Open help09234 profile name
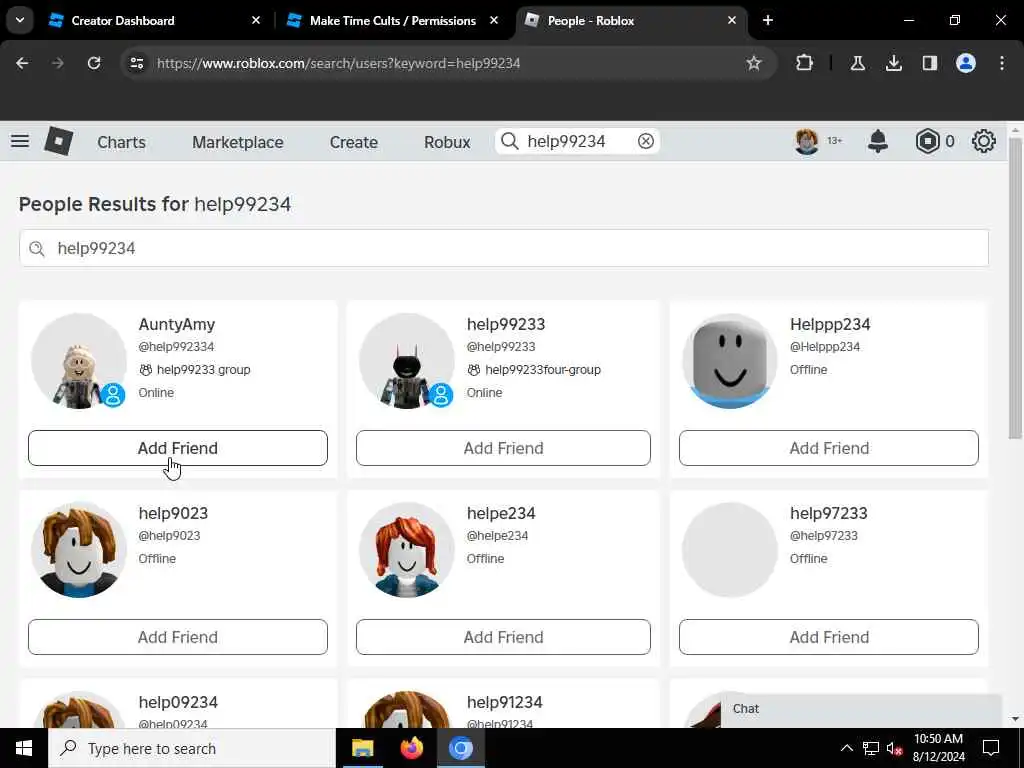 (178, 702)
